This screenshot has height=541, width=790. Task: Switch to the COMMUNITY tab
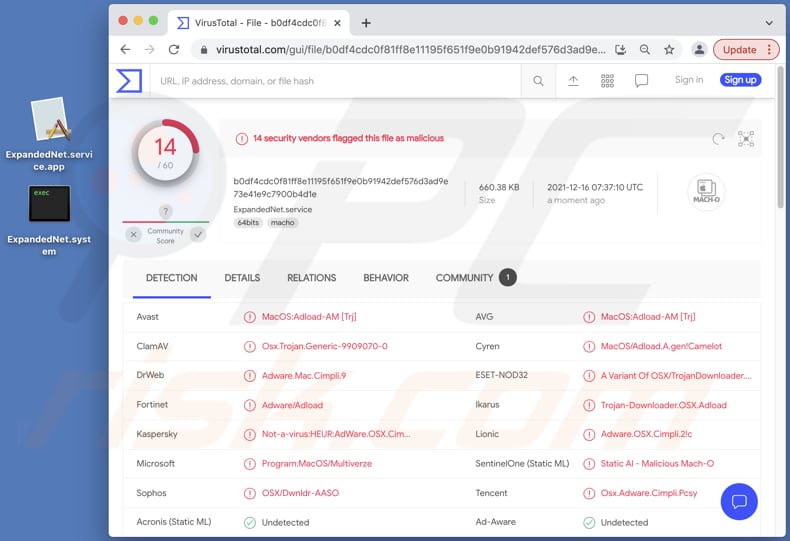coord(476,278)
